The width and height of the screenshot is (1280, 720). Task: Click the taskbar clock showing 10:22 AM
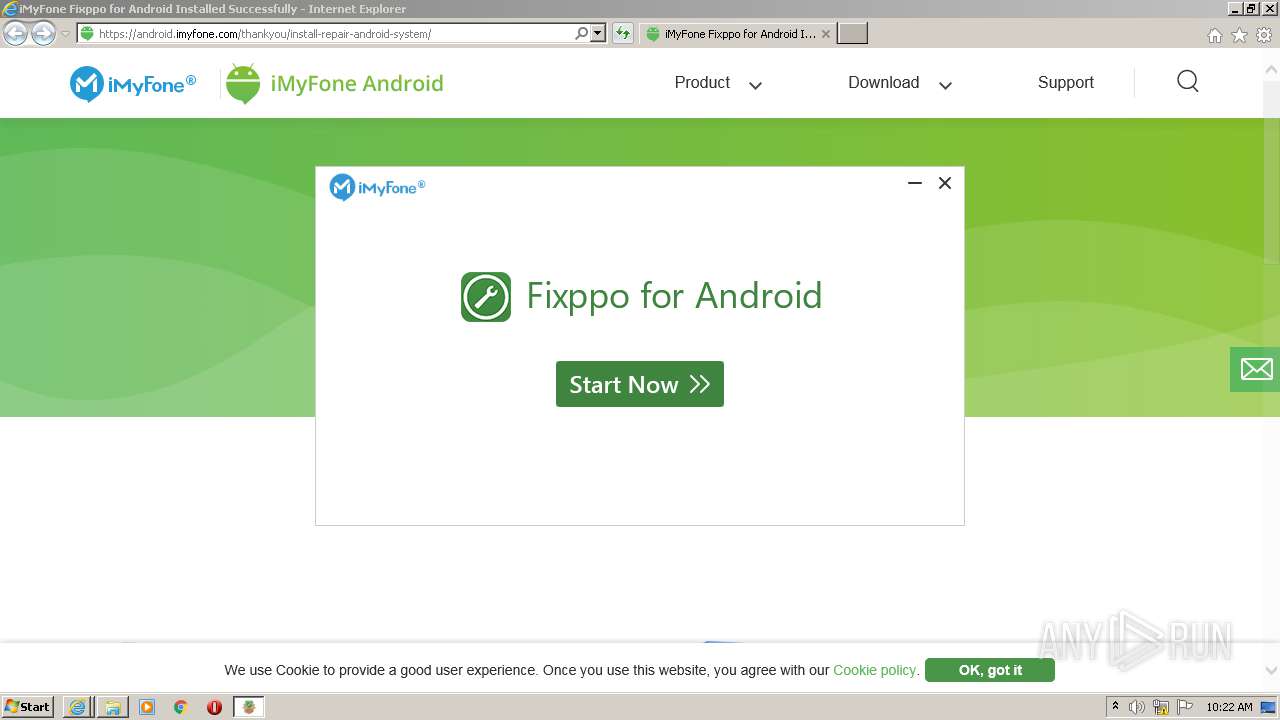[x=1229, y=707]
